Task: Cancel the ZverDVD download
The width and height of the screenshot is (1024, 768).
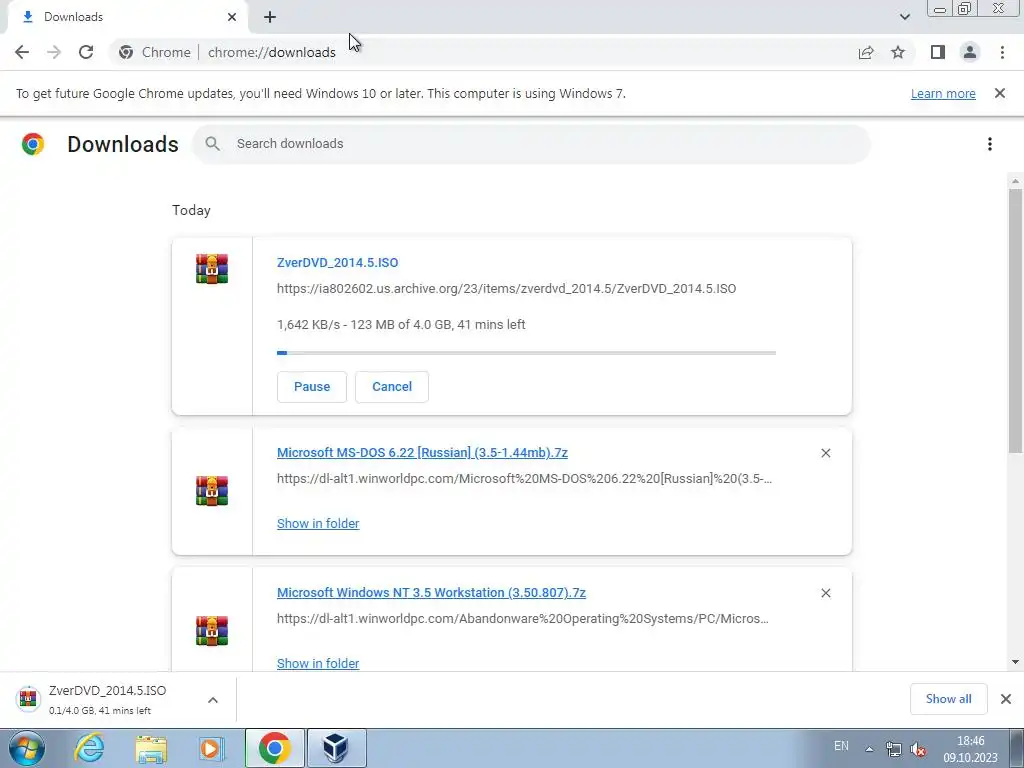Action: point(392,387)
